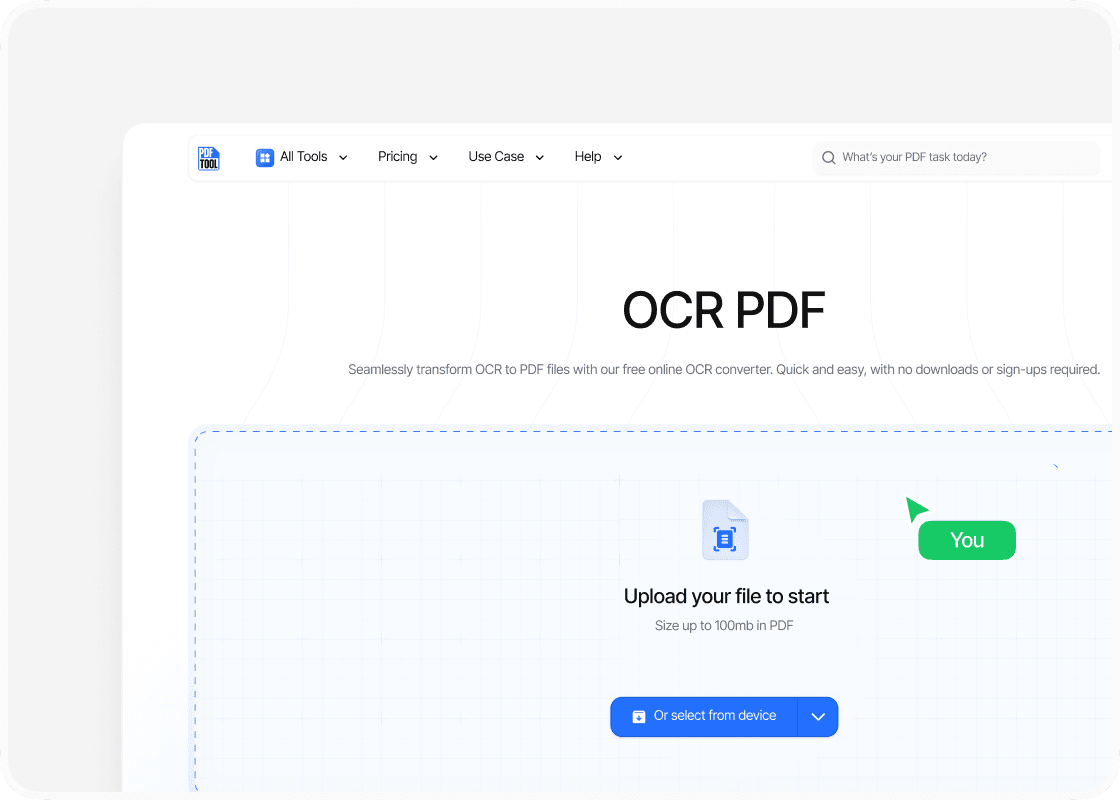1120x800 pixels.
Task: Click the All Tools grid icon
Action: coord(265,157)
